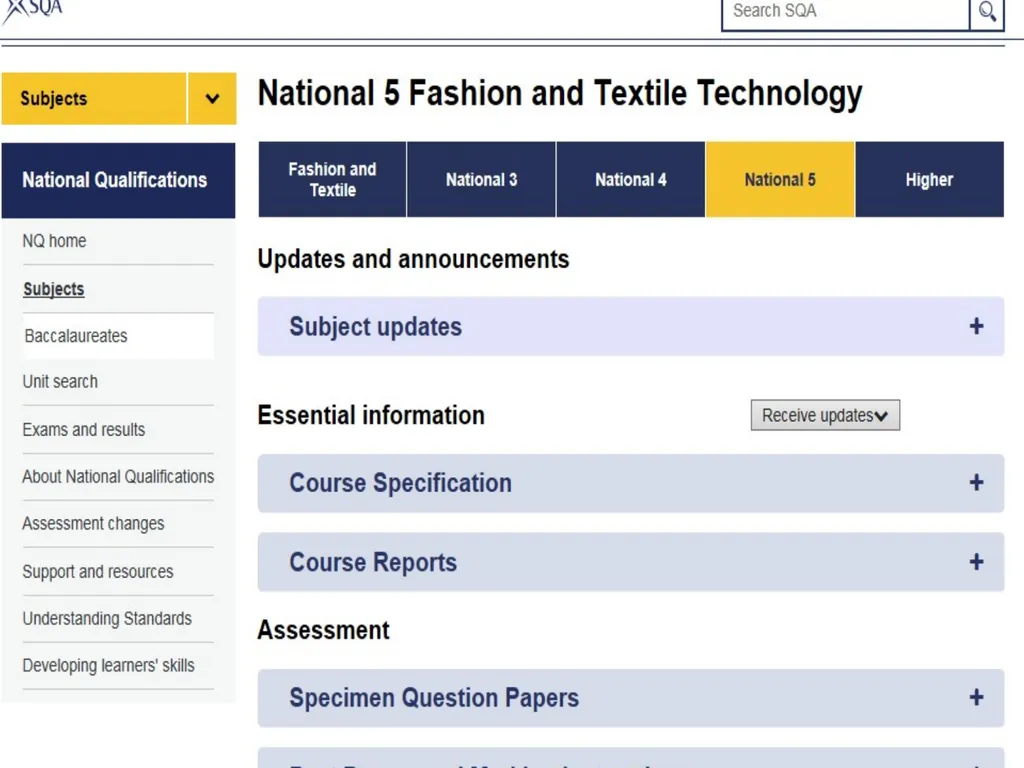The height and width of the screenshot is (768, 1024).
Task: Click the National 5 Fashion and Textile Technology title
Action: 560,93
